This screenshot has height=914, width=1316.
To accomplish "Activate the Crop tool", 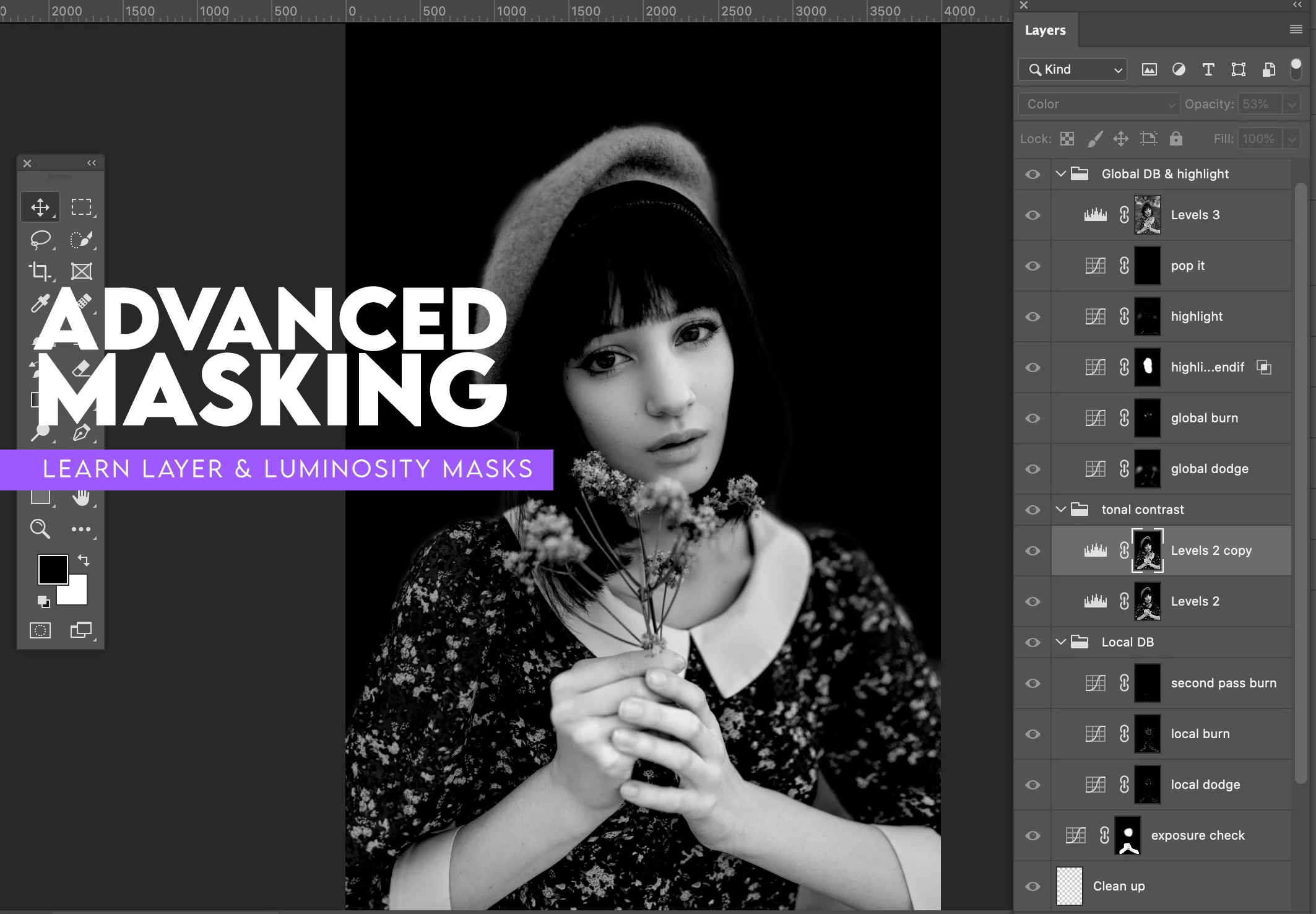I will coord(40,271).
